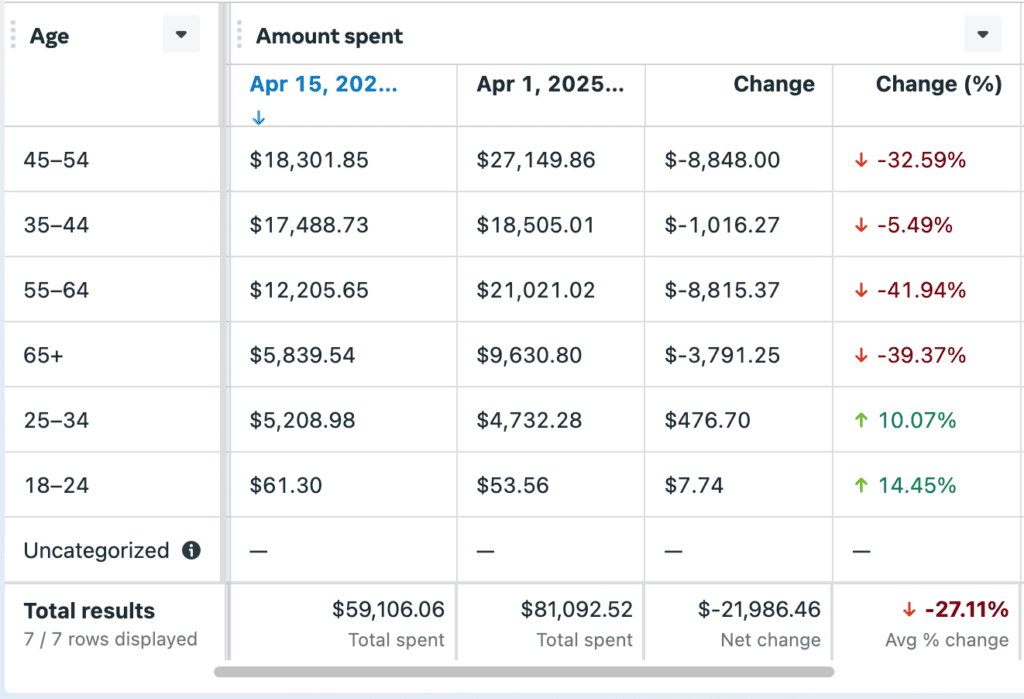Screen dimensions: 1024x699
Task: Sort by the Apr 15 date column header
Action: [323, 84]
